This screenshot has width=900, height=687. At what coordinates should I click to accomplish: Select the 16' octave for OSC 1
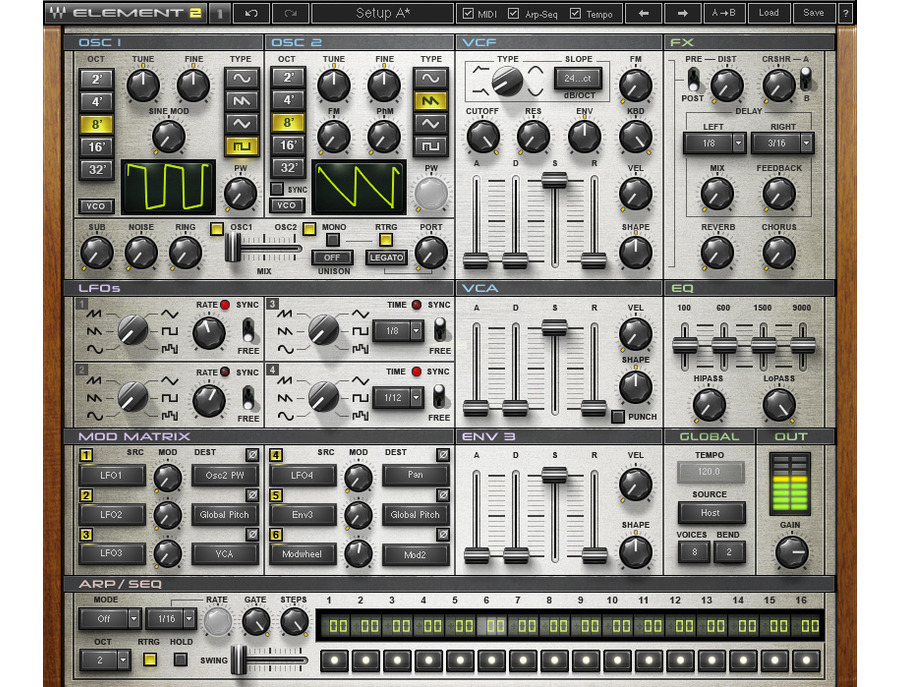[x=96, y=146]
